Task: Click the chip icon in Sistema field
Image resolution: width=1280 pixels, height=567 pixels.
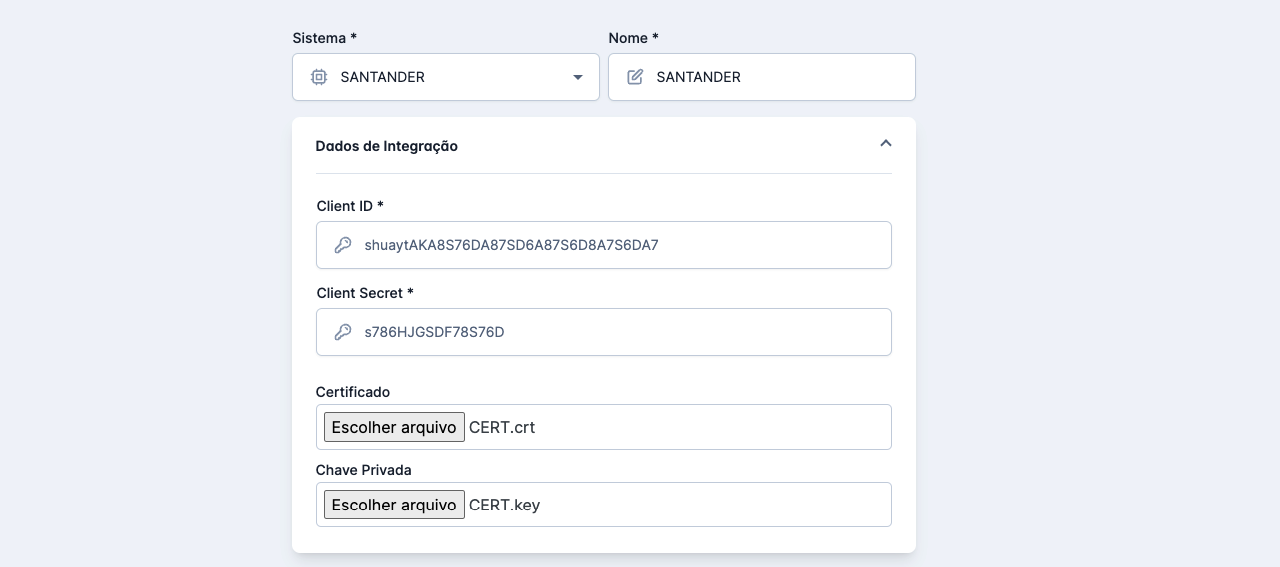Action: click(319, 77)
